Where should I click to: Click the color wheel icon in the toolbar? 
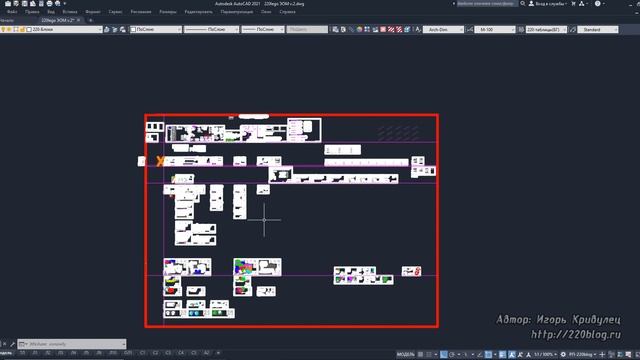[359, 29]
